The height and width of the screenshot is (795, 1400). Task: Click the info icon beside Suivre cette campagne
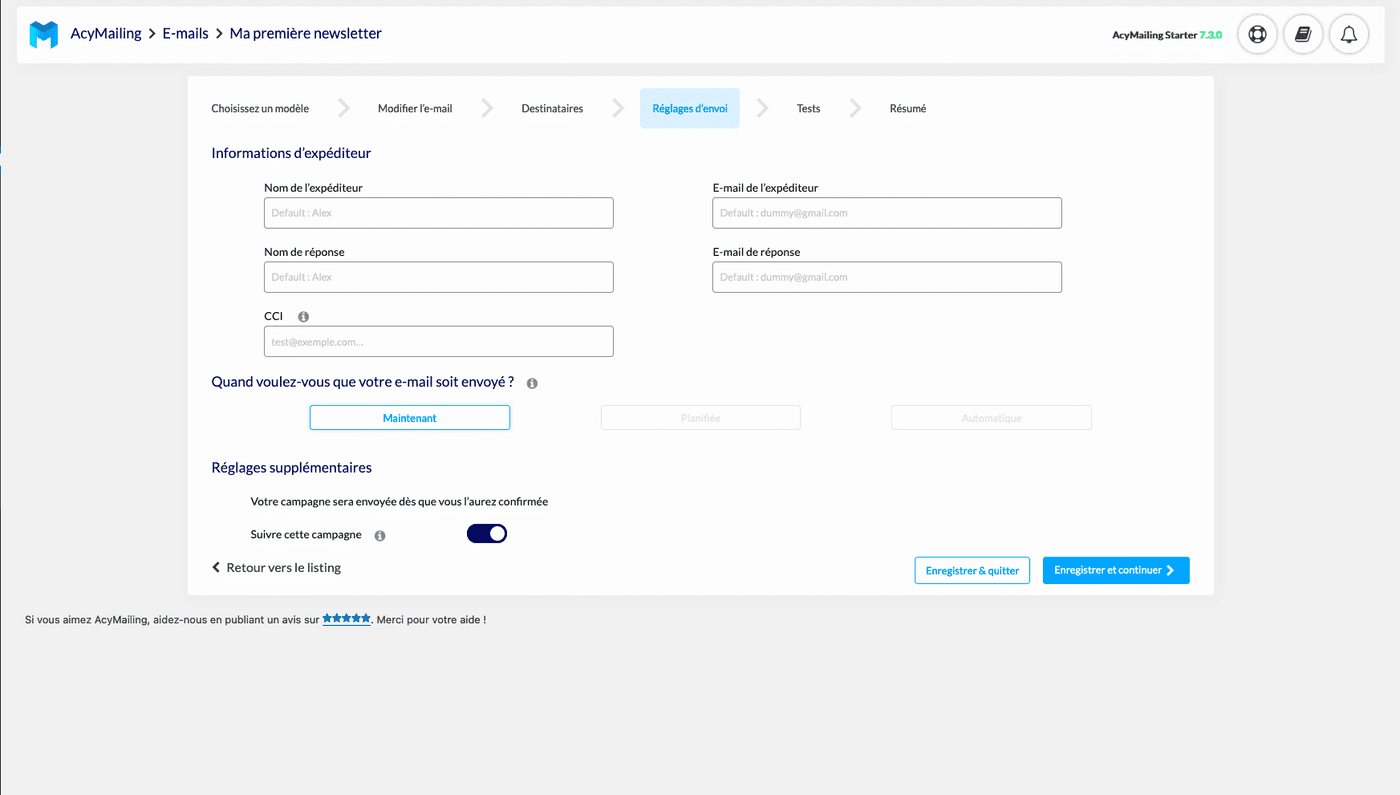(379, 535)
